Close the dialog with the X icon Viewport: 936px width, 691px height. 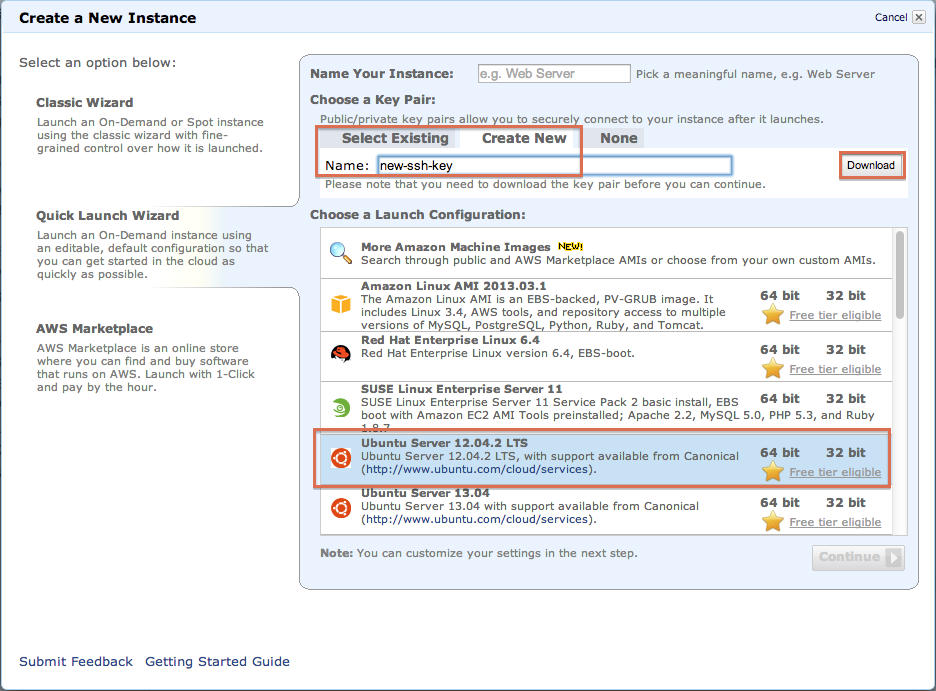pos(919,17)
